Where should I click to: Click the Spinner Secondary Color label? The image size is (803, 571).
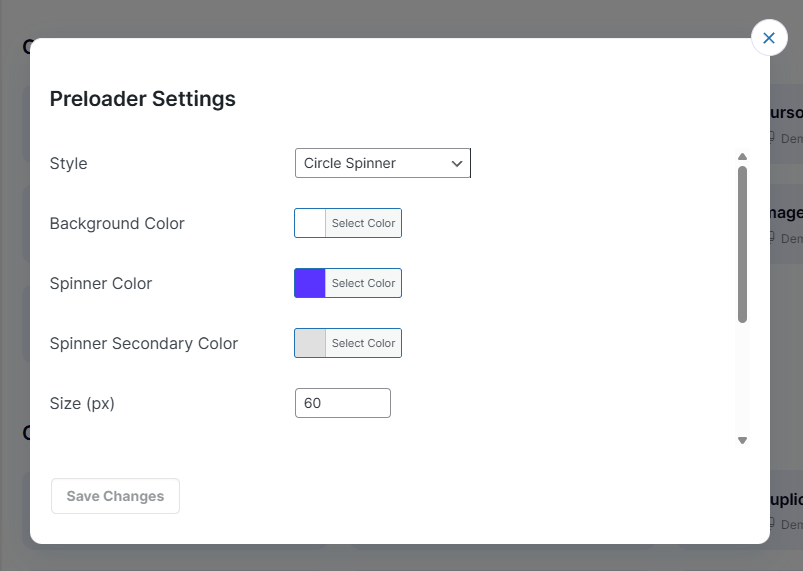click(144, 343)
